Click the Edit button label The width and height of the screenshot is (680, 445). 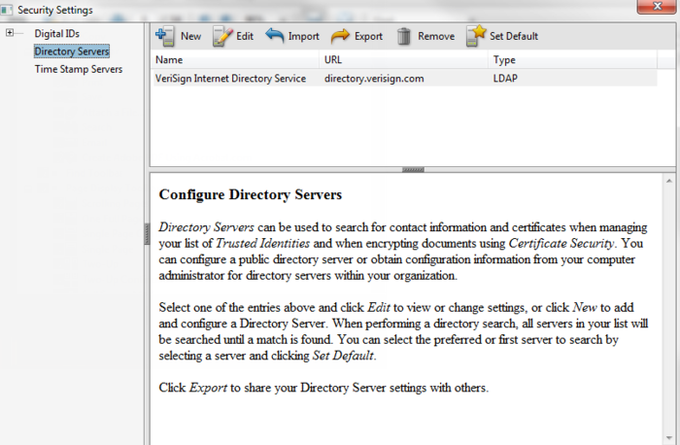[245, 36]
